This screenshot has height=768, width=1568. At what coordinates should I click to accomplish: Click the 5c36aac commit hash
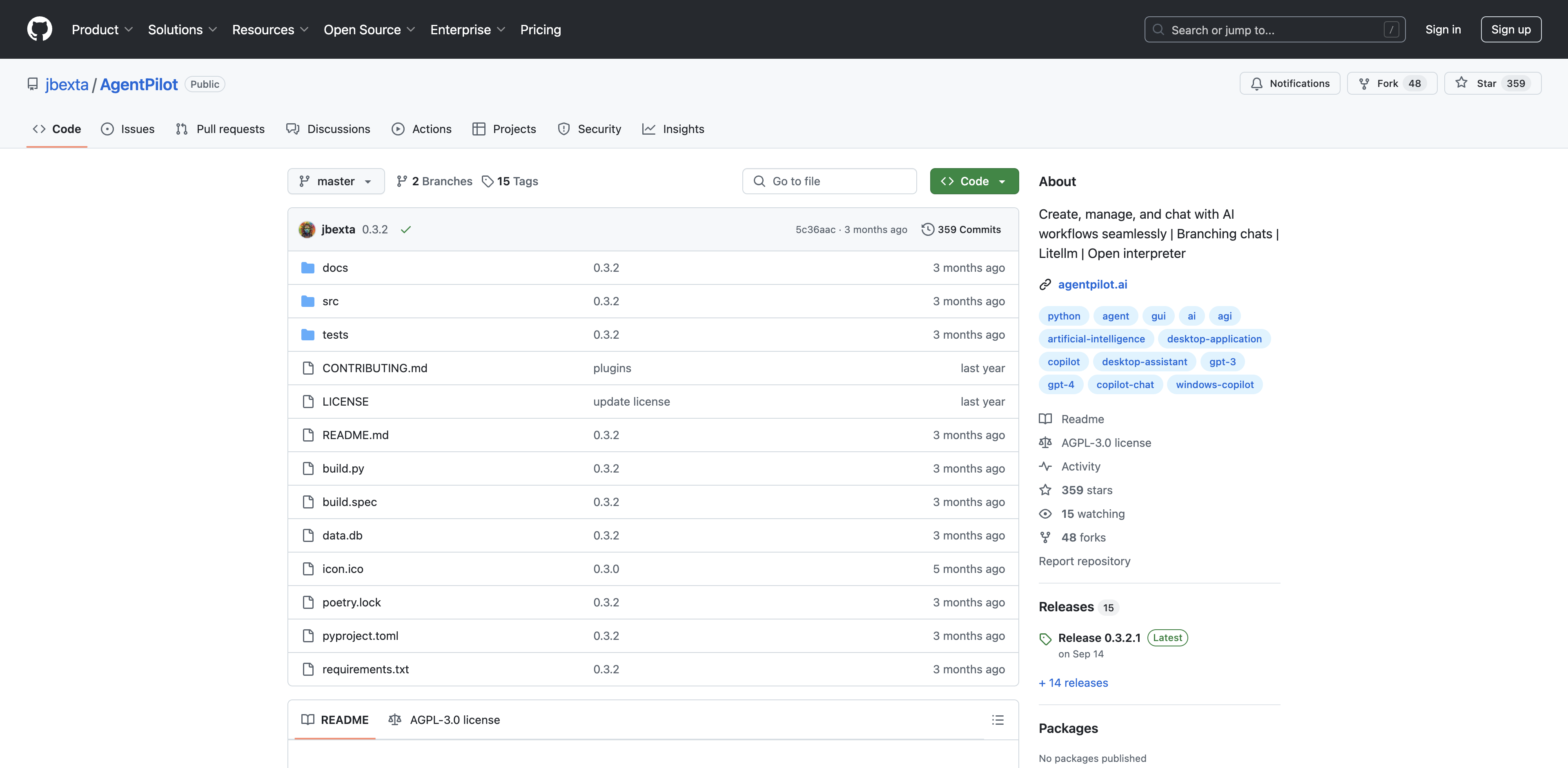pyautogui.click(x=815, y=229)
